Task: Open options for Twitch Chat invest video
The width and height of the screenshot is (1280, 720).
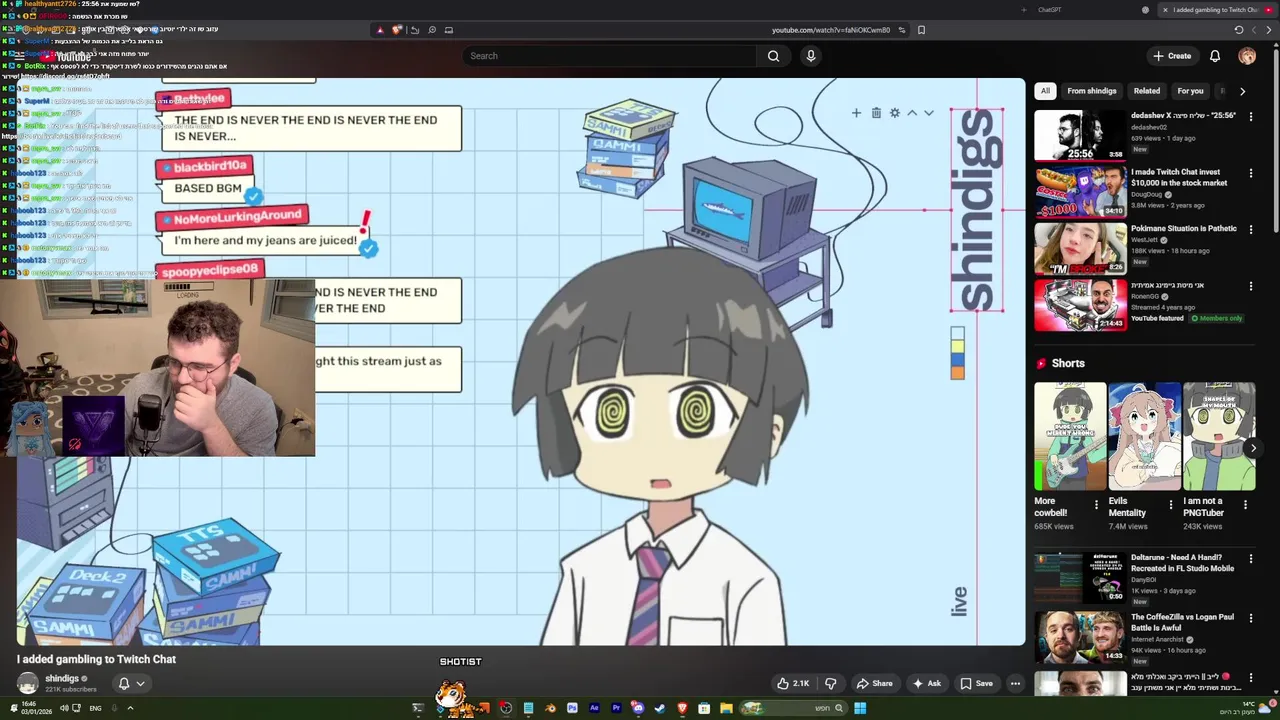Action: point(1250,173)
